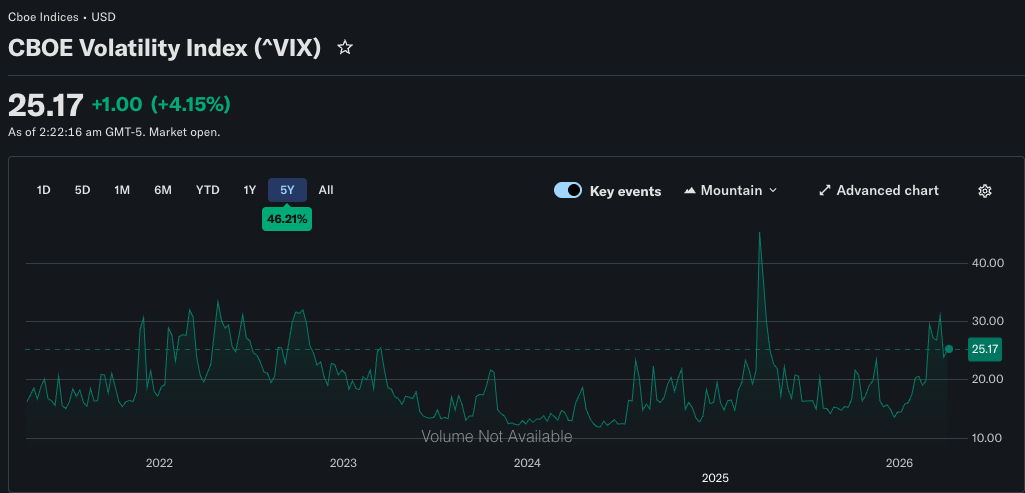The height and width of the screenshot is (493, 1025).
Task: Show All time price history
Action: 326,190
